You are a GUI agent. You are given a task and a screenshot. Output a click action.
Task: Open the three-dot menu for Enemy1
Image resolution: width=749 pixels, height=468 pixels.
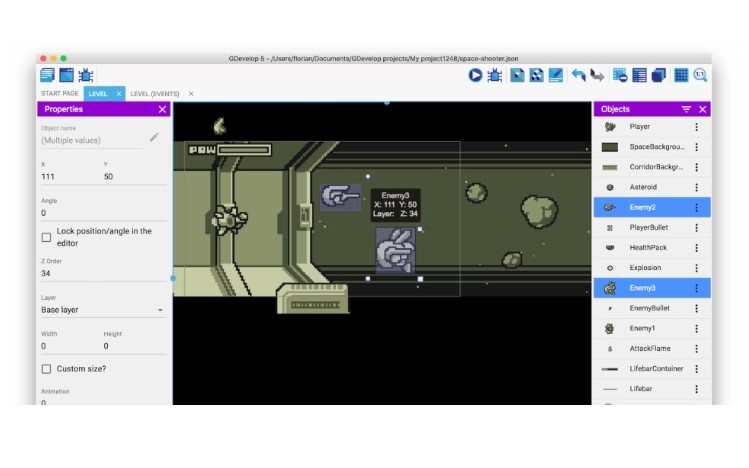point(696,329)
